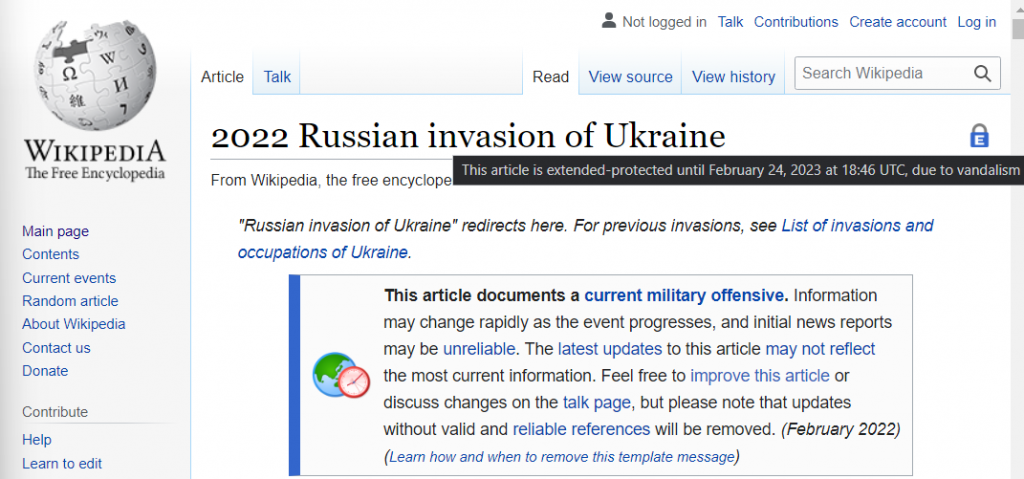
Task: Click Create account link
Action: point(897,22)
